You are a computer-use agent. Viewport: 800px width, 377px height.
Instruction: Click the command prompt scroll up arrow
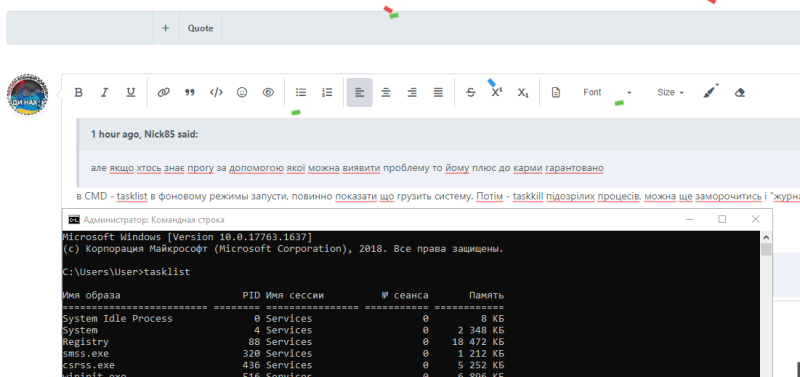766,237
